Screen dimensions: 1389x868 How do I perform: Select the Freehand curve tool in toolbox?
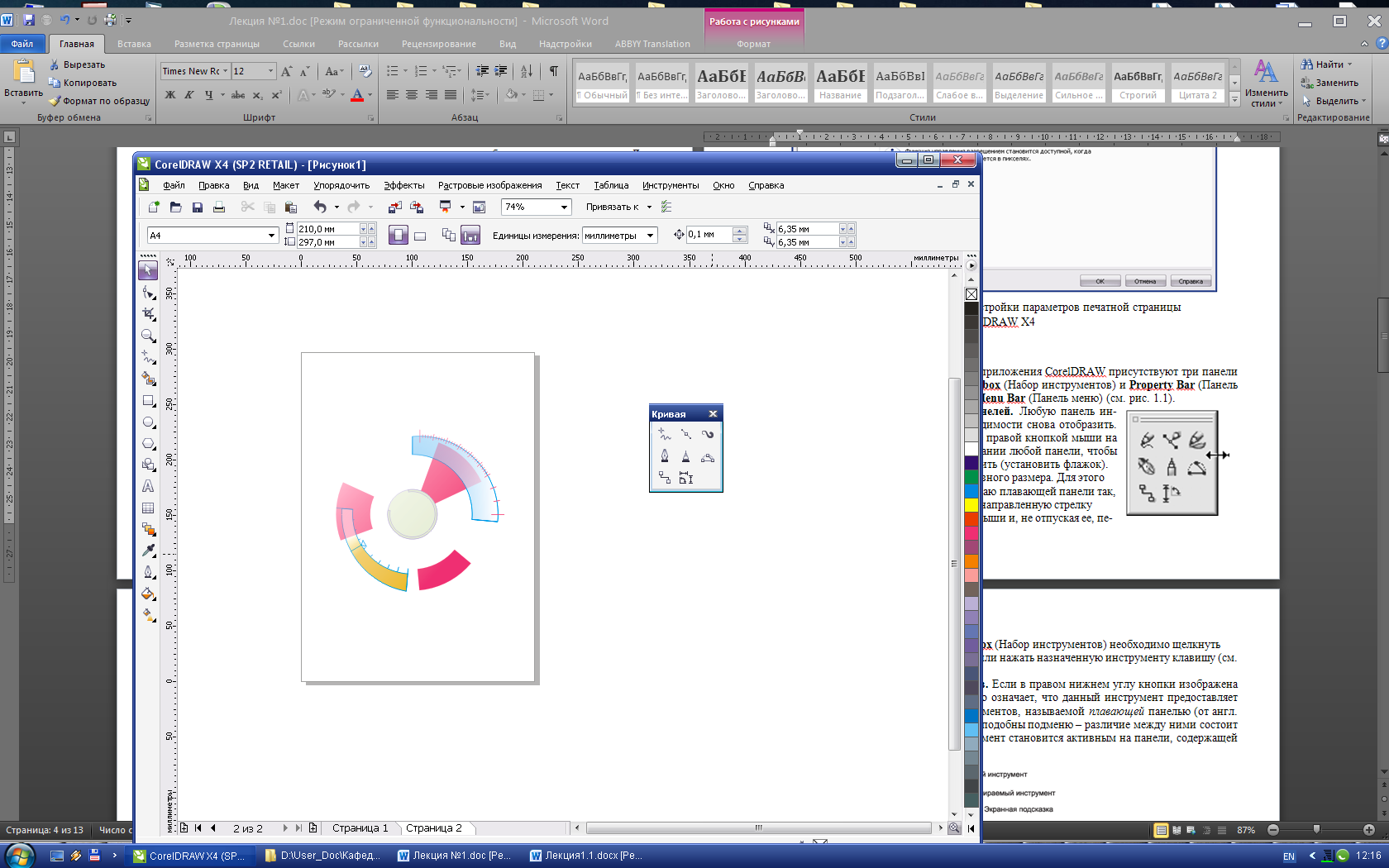[x=148, y=357]
